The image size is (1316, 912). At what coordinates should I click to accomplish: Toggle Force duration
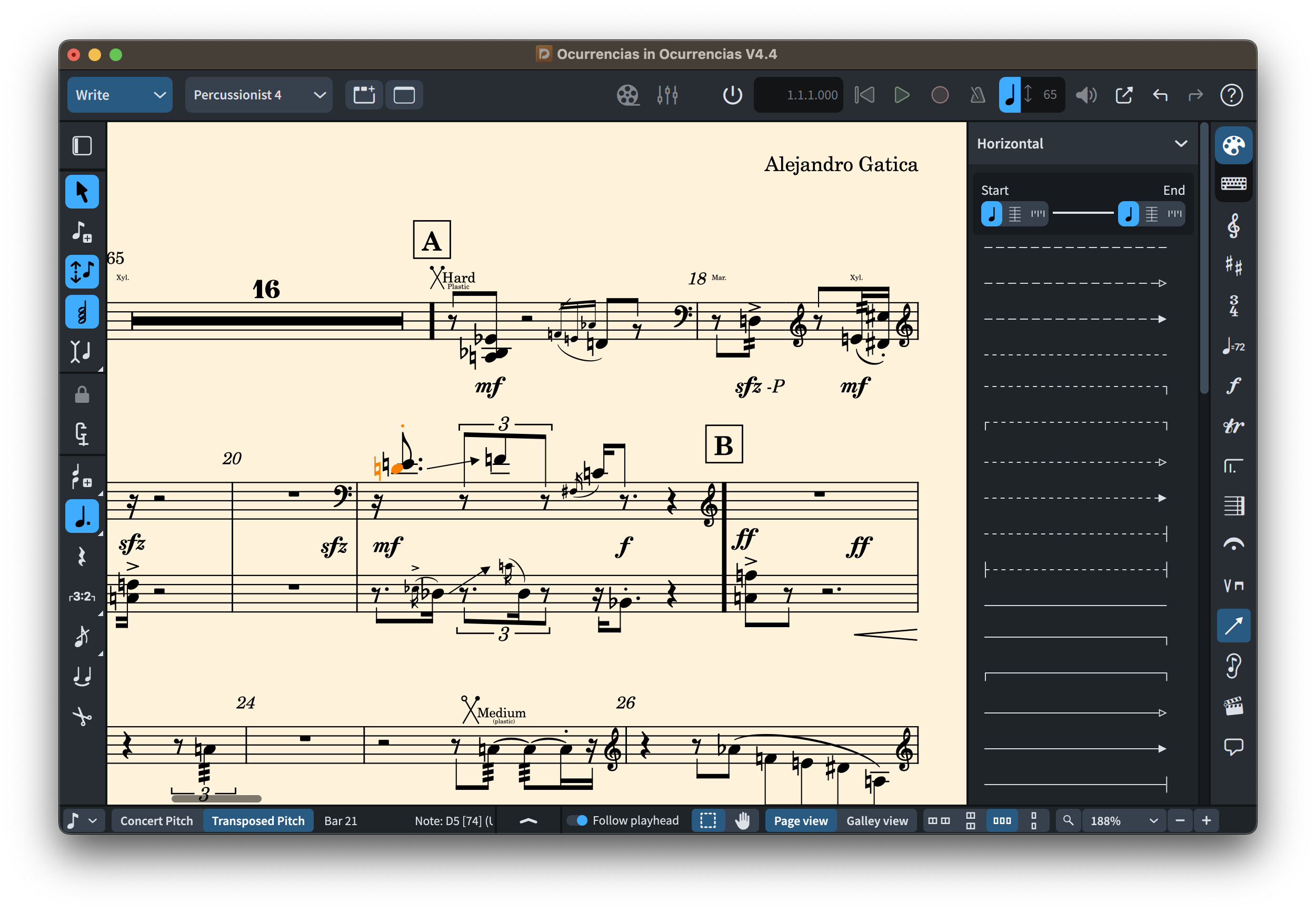pyautogui.click(x=82, y=435)
